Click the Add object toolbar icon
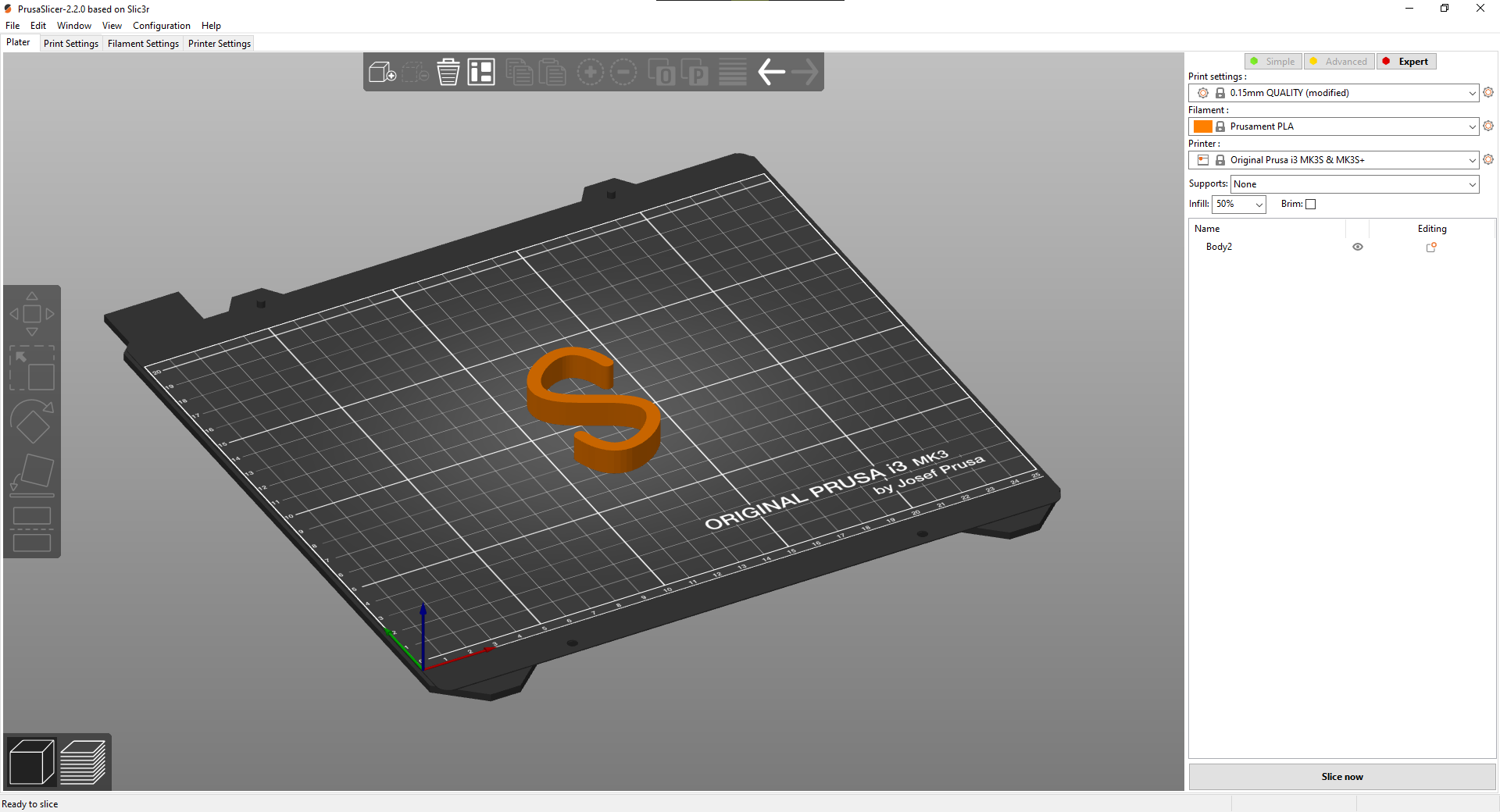 [383, 73]
